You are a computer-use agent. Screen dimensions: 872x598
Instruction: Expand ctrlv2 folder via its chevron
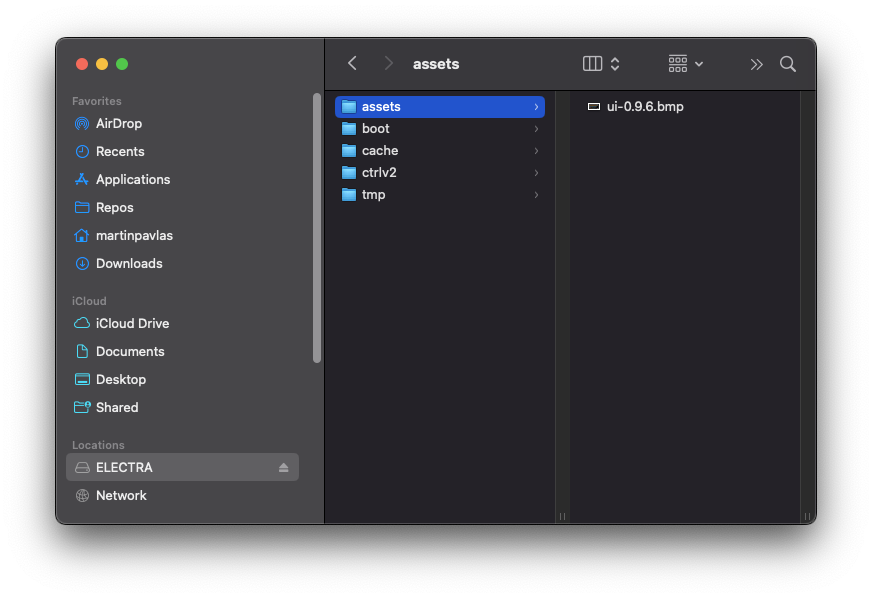point(536,173)
